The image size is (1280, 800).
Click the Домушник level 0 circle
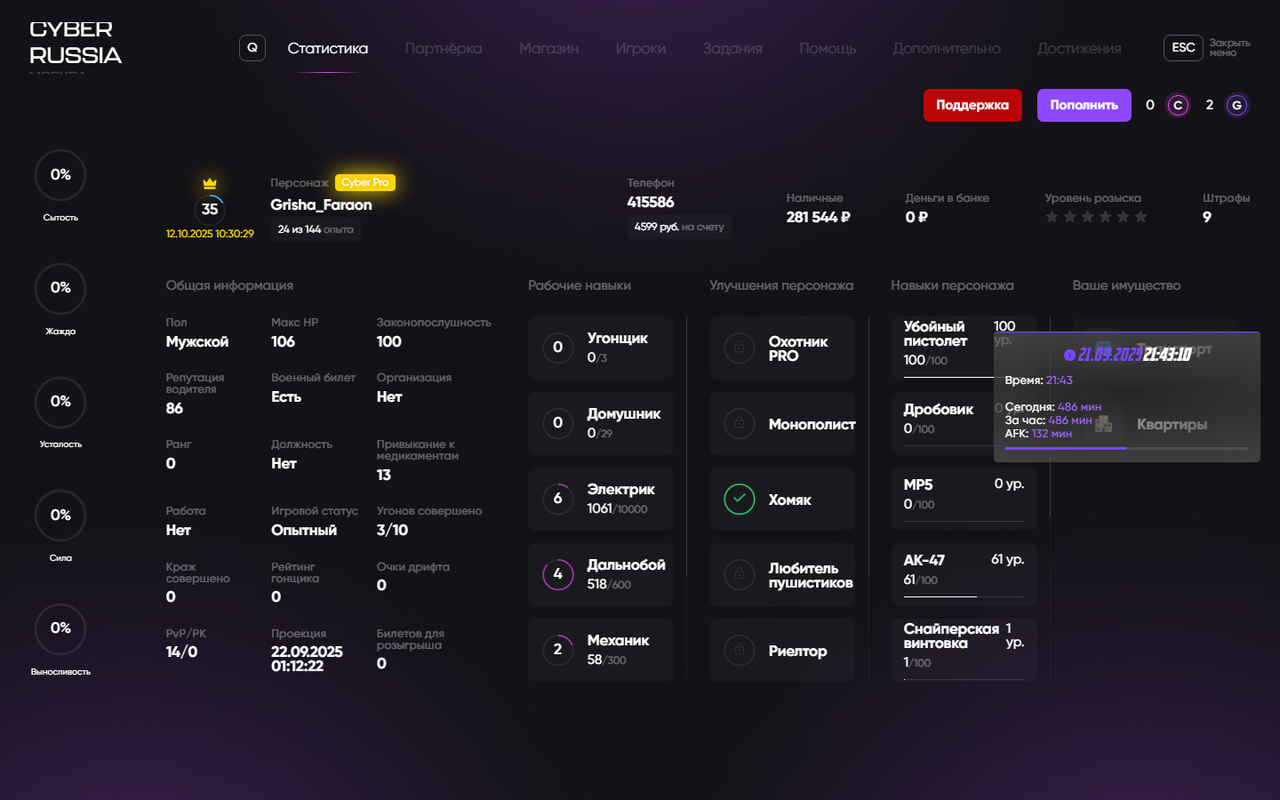click(x=558, y=424)
